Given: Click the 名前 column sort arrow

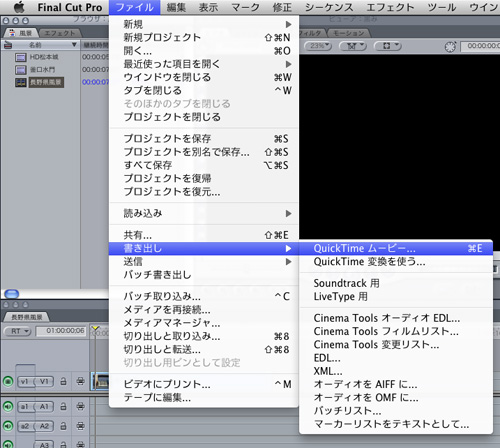Looking at the screenshot, I should pyautogui.click(x=74, y=45).
